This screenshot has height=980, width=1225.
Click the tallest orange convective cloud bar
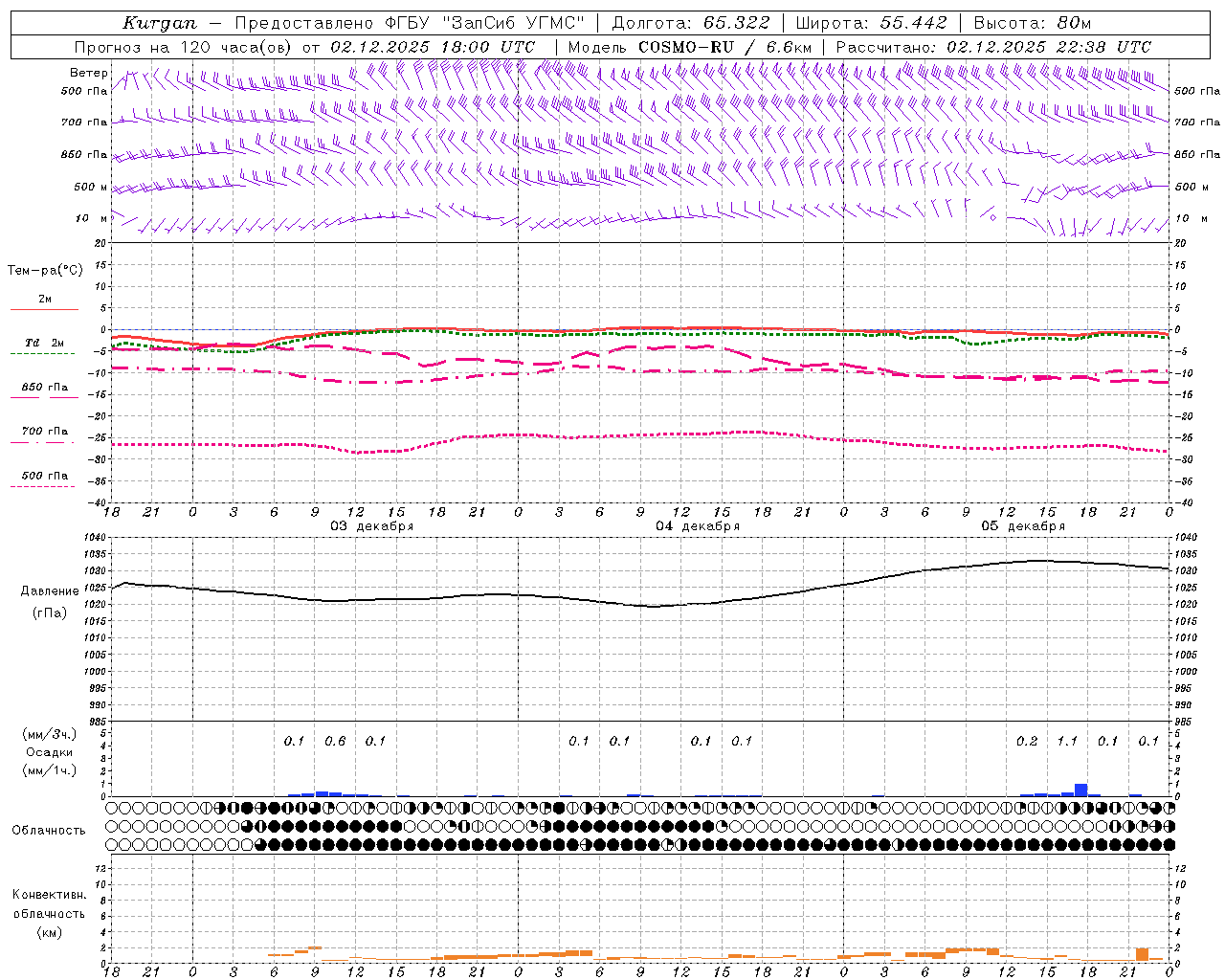pyautogui.click(x=1142, y=954)
